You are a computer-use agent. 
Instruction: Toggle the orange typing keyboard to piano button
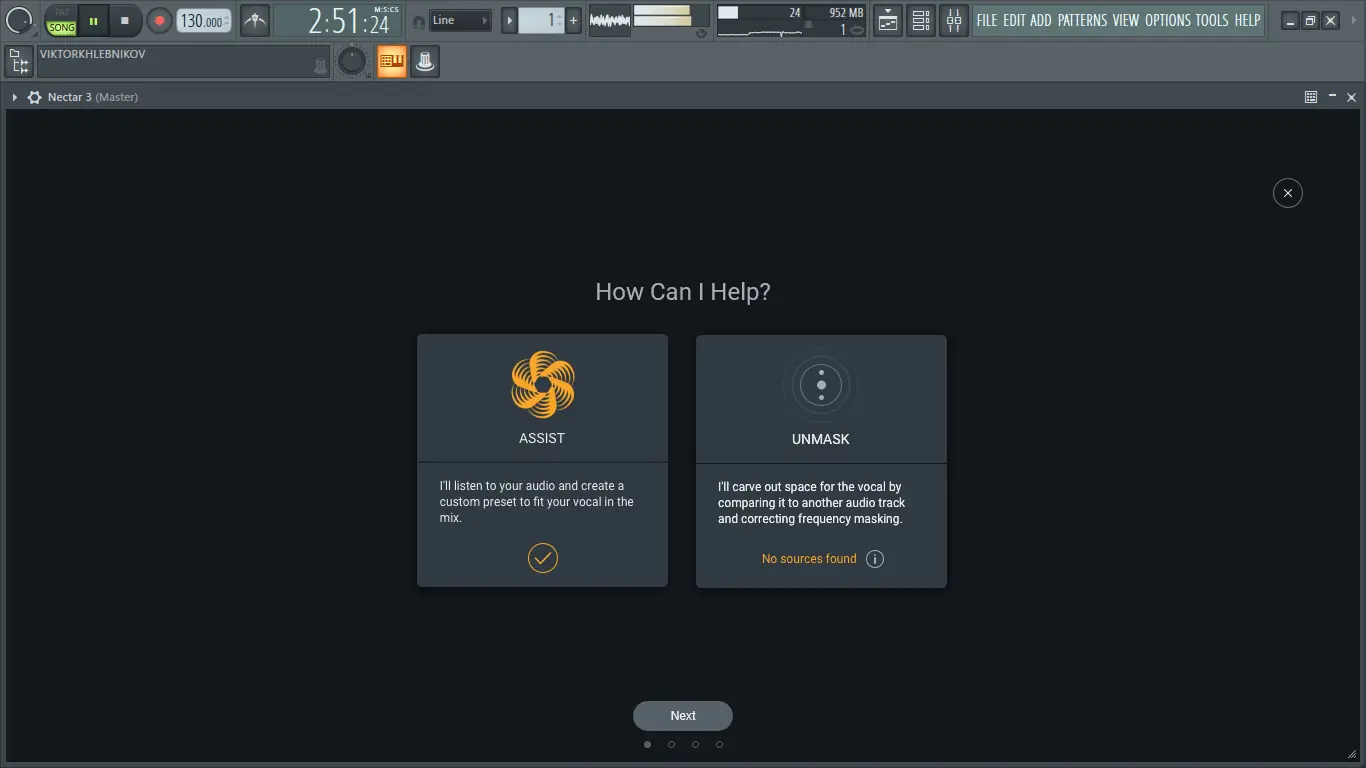tap(392, 62)
